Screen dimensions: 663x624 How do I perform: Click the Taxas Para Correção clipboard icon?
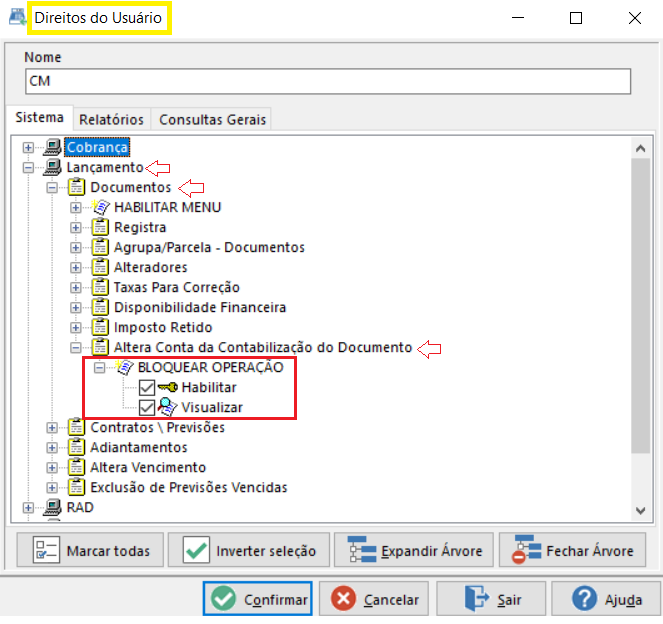(x=100, y=287)
